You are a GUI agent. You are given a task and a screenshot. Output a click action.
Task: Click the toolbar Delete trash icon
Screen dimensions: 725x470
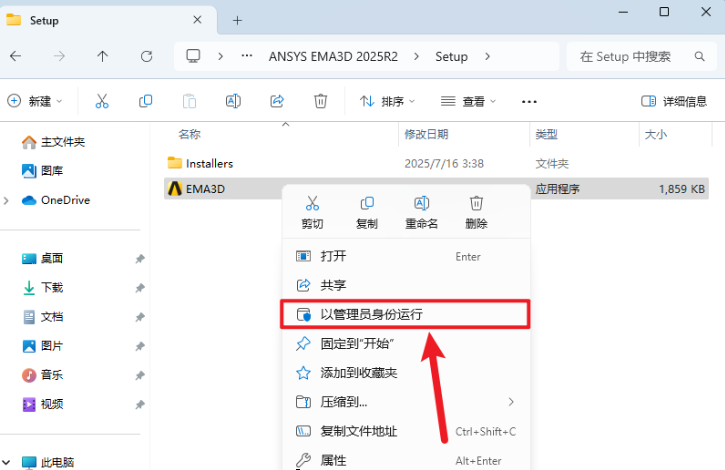(x=320, y=101)
